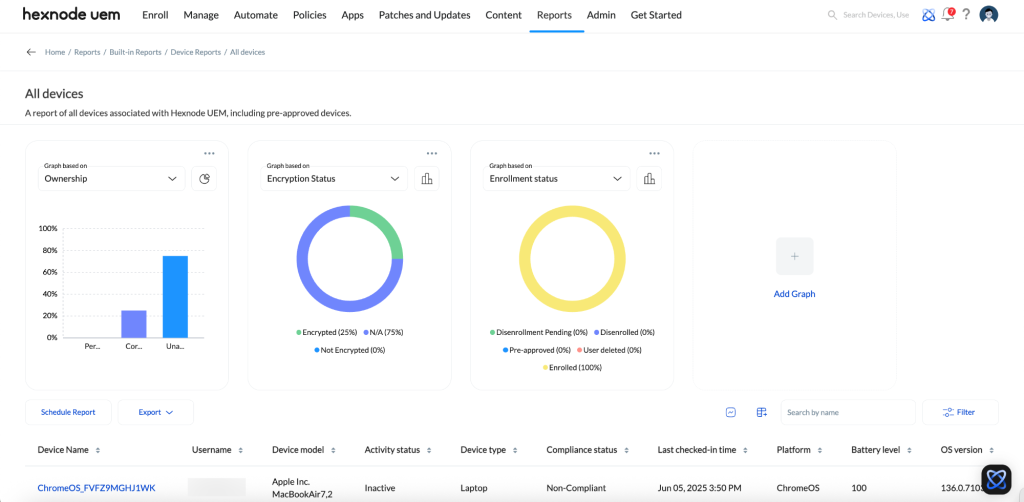Viewport: 1024px width, 502px height.
Task: Click the notifications bell icon
Action: (x=948, y=15)
